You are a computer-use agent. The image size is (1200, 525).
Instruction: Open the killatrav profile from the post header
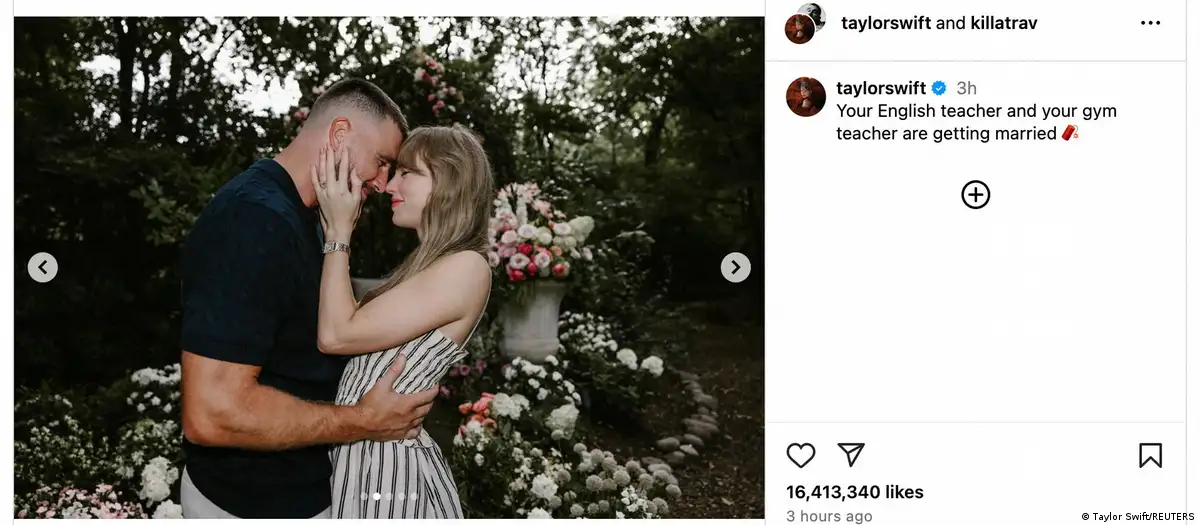(x=1003, y=22)
